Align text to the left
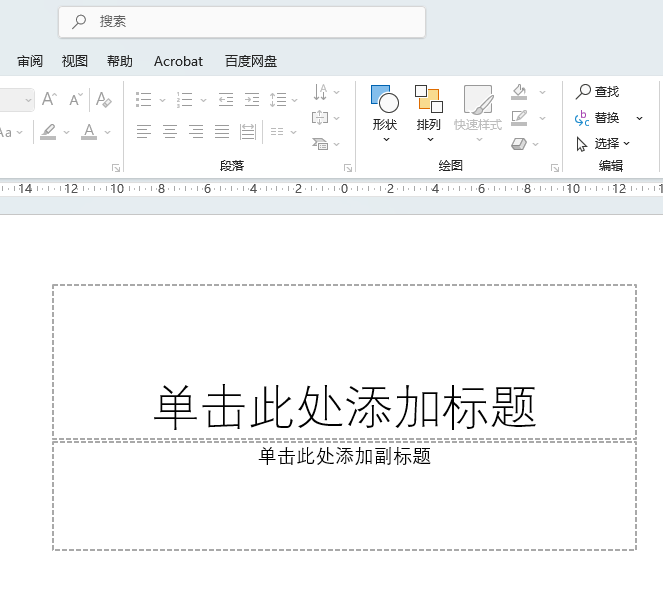The image size is (663, 603). [x=144, y=132]
